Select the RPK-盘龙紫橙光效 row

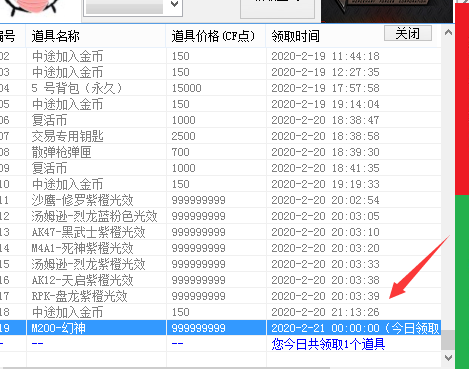[x=220, y=296]
